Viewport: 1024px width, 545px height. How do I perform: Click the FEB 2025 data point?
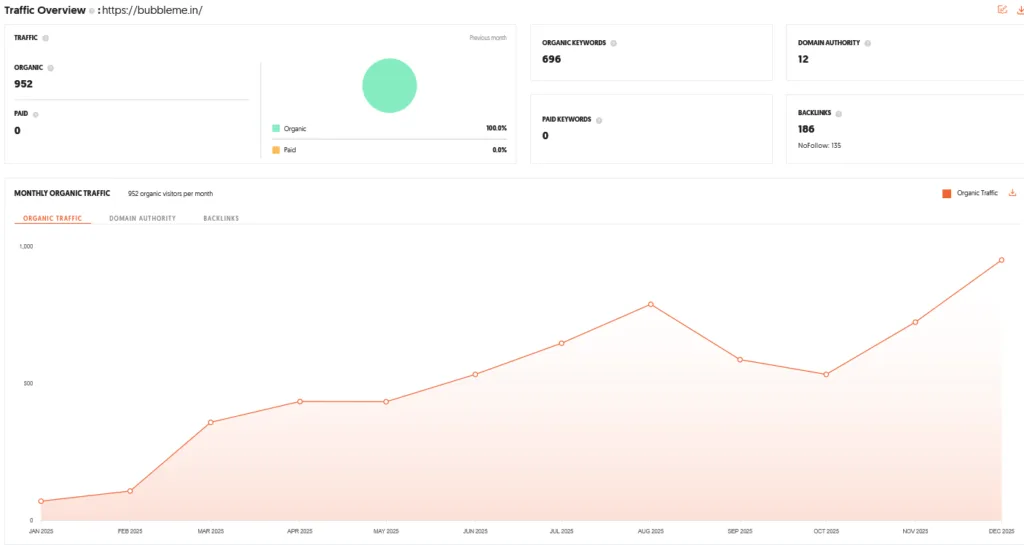[130, 491]
